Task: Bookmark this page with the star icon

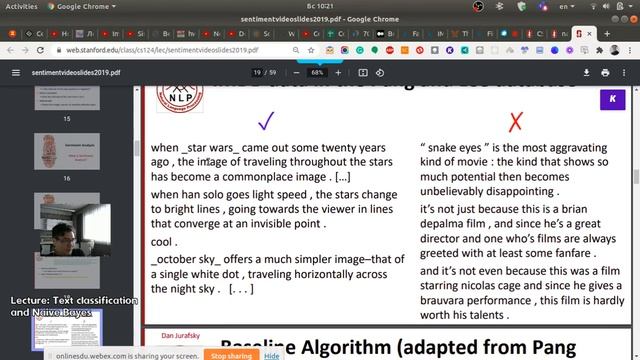Action: pos(311,50)
